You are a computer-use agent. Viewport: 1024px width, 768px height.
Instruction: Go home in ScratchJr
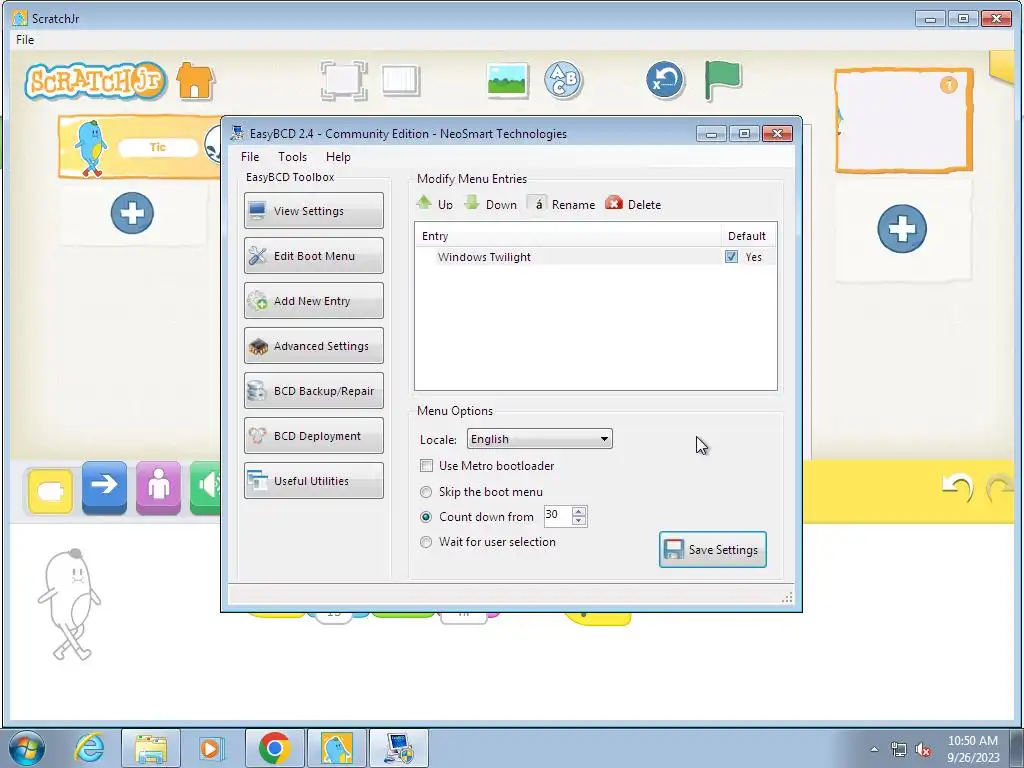[x=195, y=81]
